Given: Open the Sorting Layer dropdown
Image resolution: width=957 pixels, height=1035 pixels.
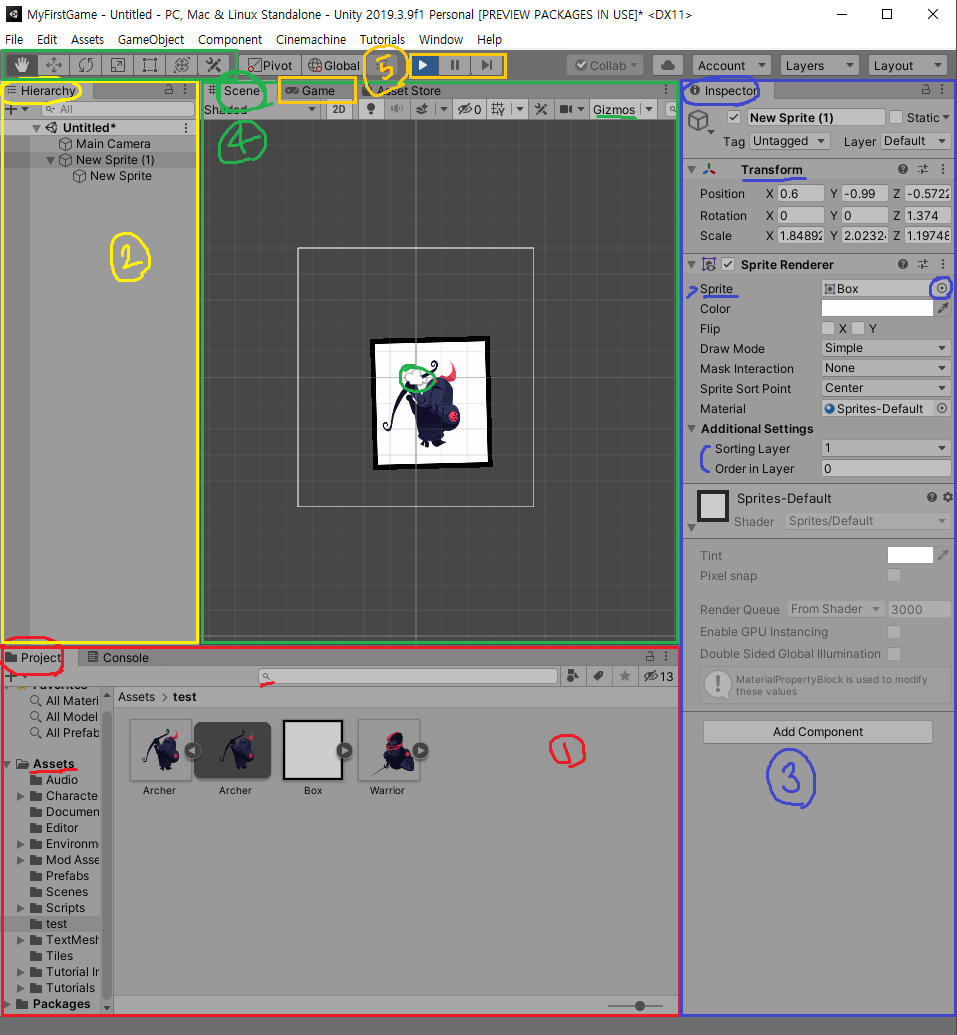Looking at the screenshot, I should click(x=886, y=448).
